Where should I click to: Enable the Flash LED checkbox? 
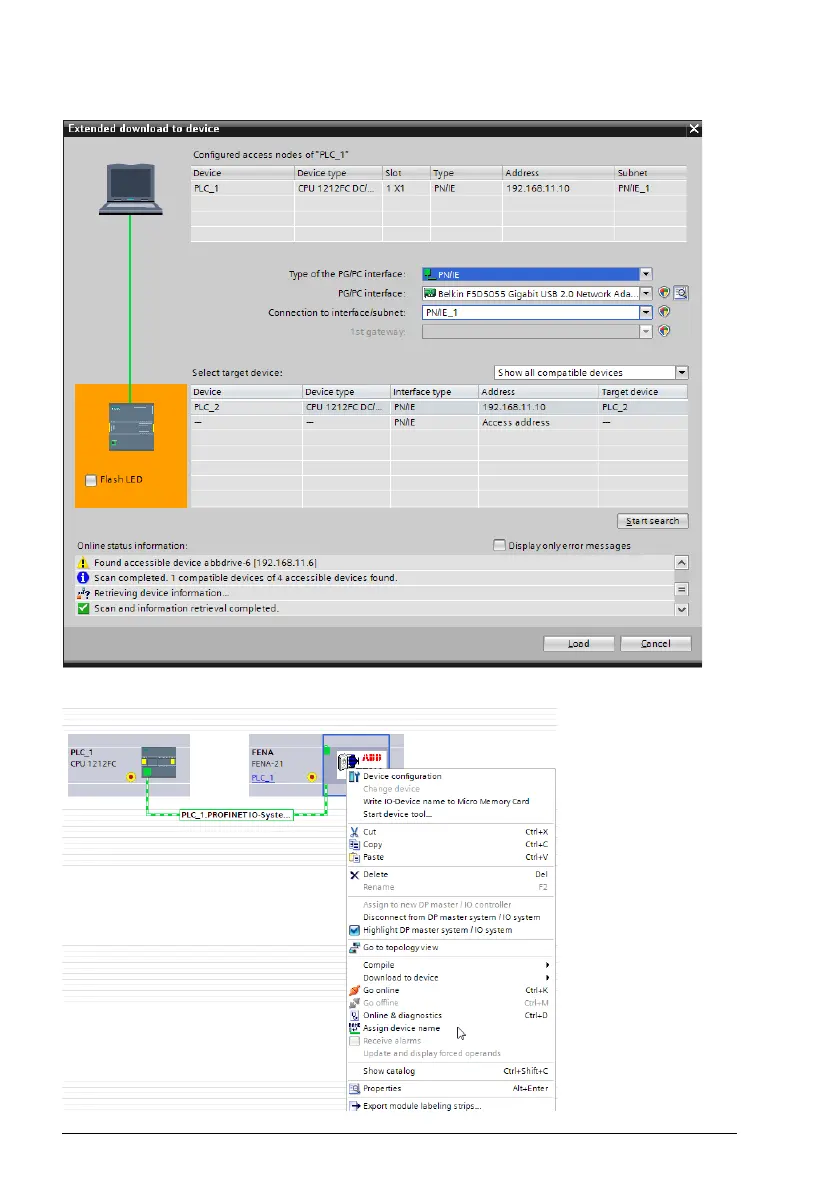pyautogui.click(x=91, y=480)
